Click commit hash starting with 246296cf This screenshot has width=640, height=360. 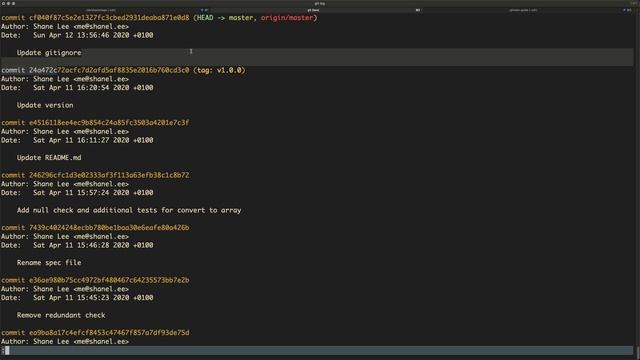point(109,176)
